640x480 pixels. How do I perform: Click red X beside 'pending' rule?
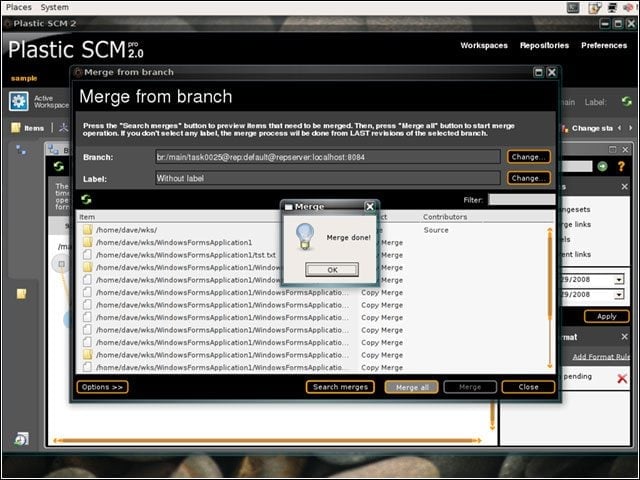622,378
